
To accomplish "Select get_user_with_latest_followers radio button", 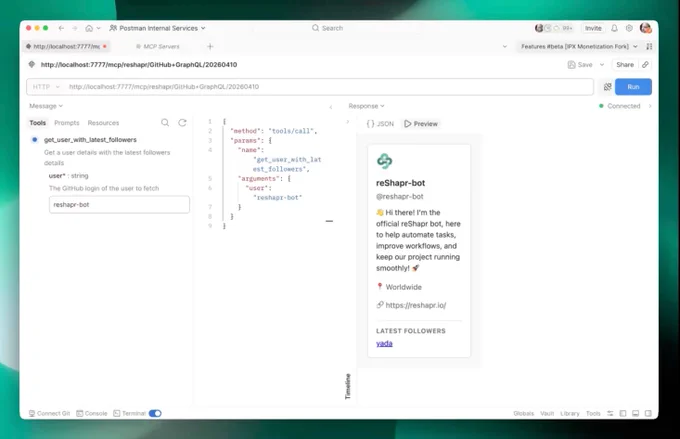I will [35, 140].
